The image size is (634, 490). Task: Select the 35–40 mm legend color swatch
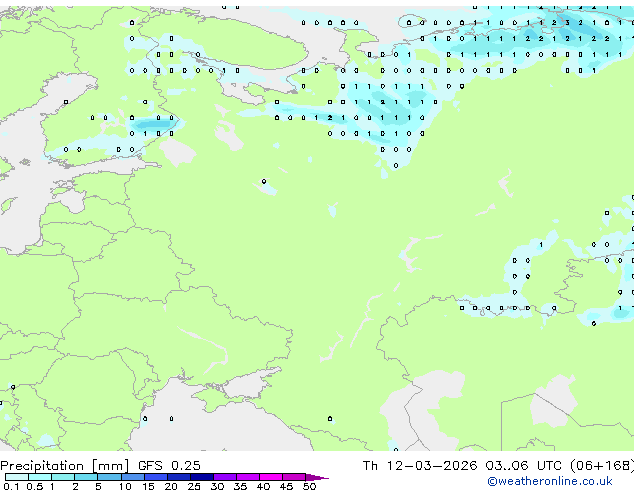coord(248,477)
